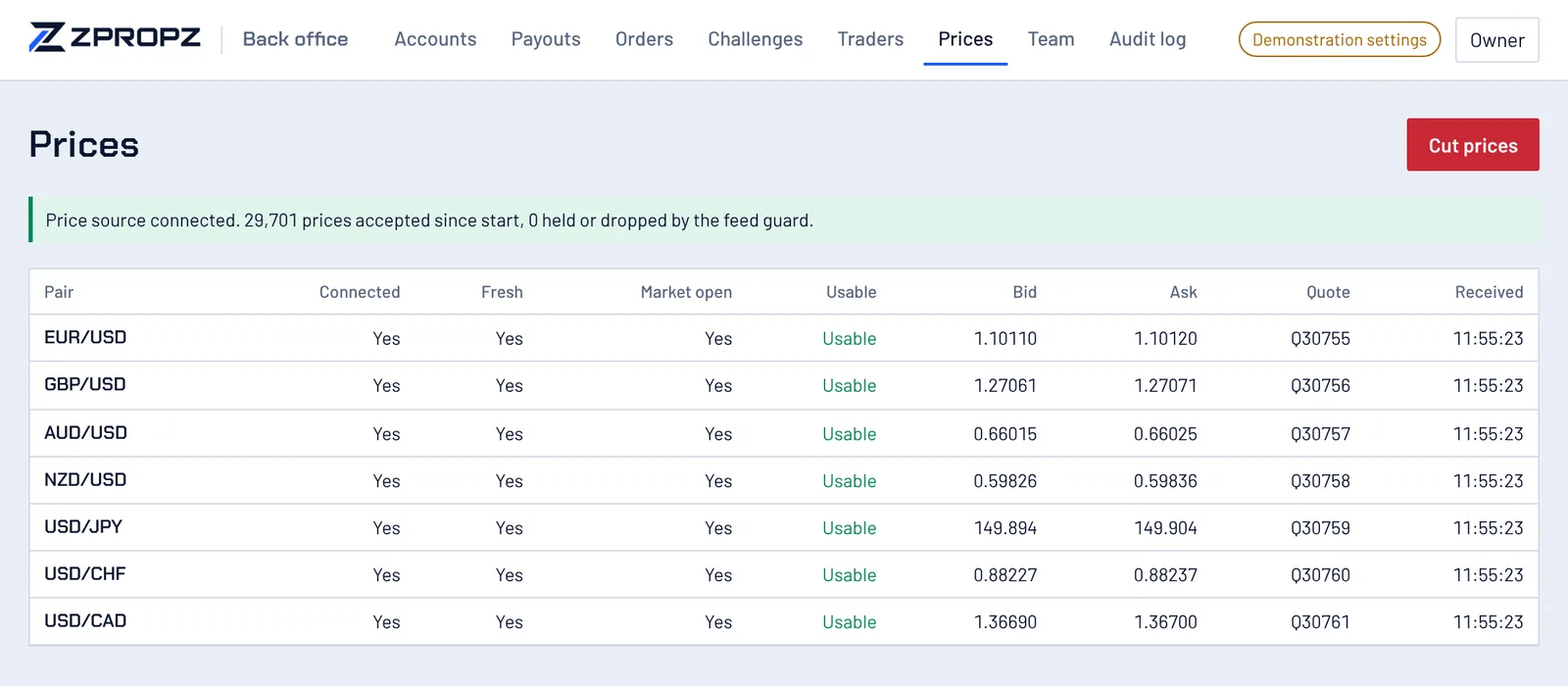This screenshot has height=686, width=1568.
Task: Click the Received column header
Action: pos(1489,292)
